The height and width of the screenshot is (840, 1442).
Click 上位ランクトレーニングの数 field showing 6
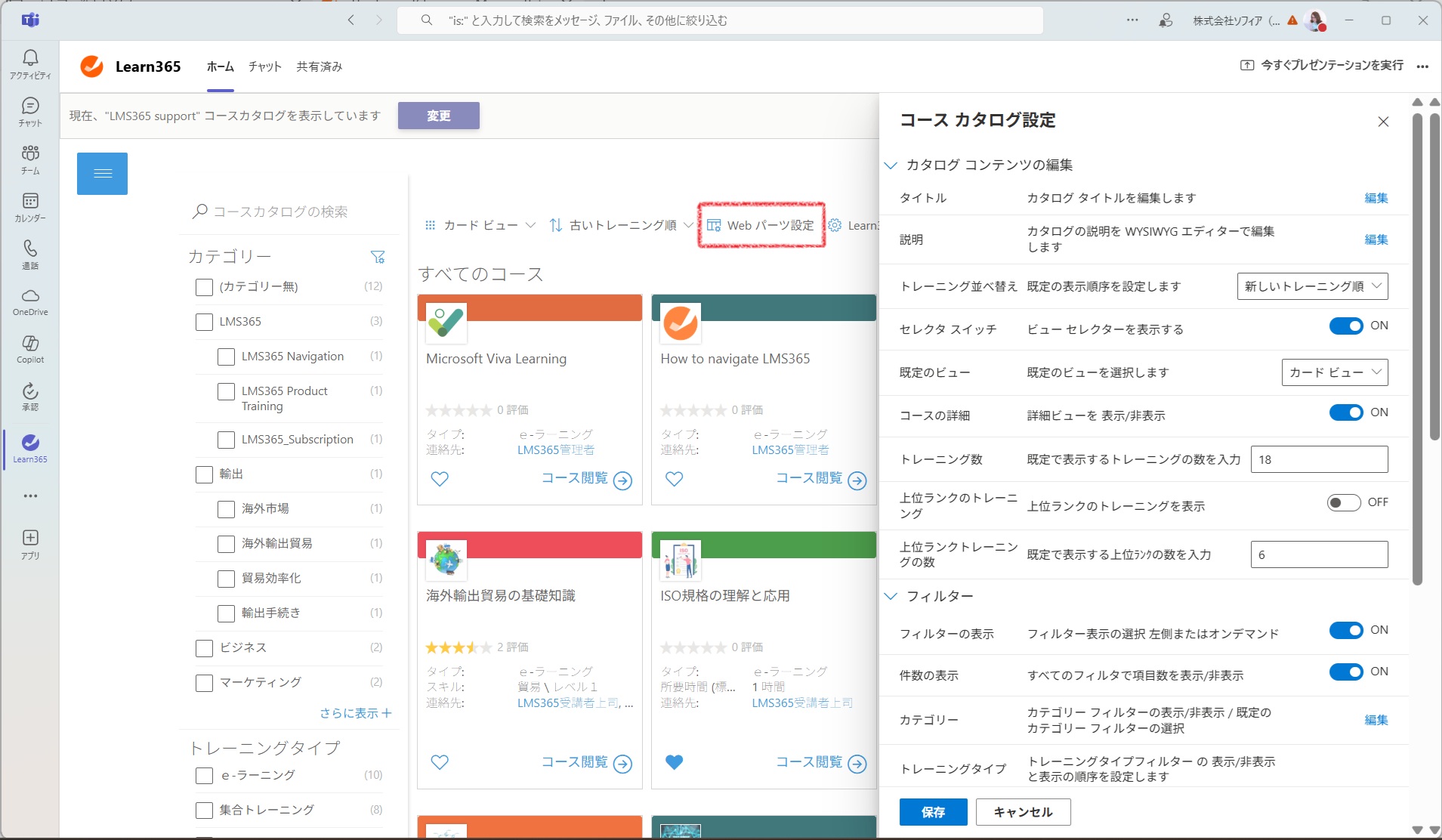[1320, 554]
